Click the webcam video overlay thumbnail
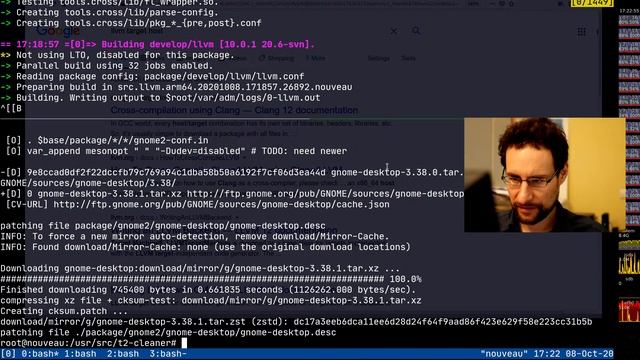 pos(544,175)
